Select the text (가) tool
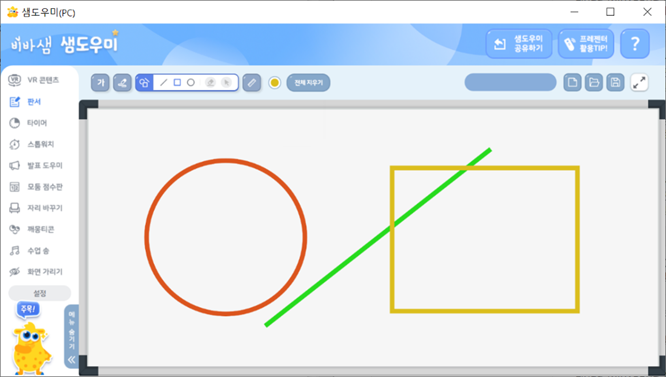666x377 pixels. (100, 82)
